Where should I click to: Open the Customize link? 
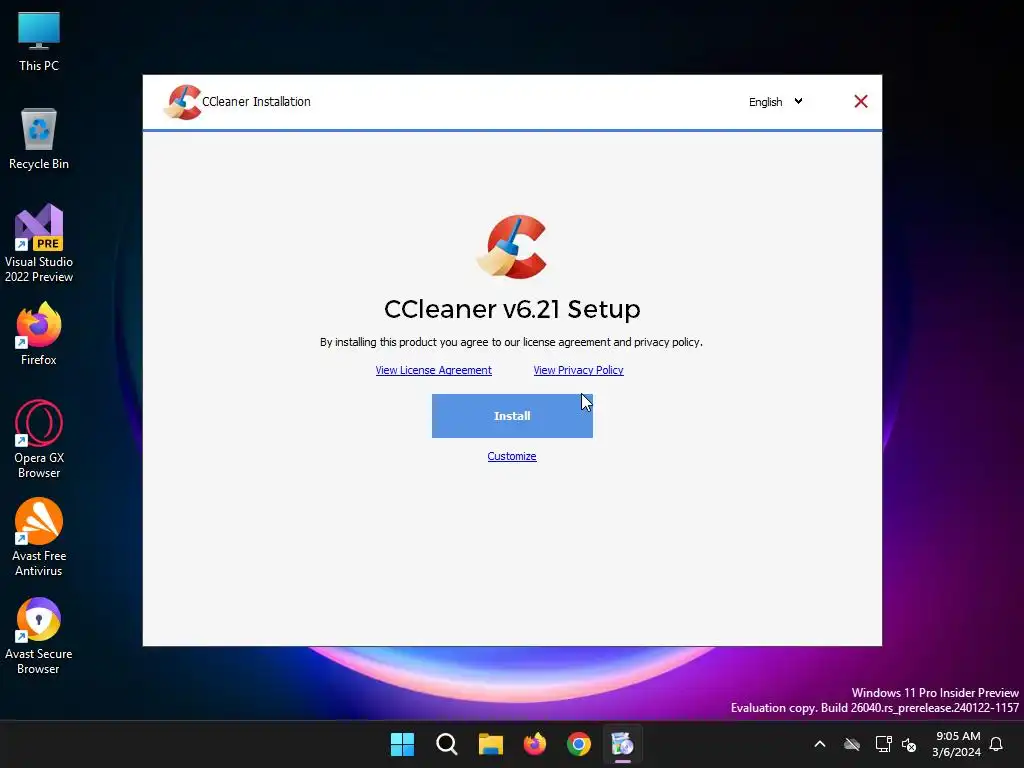coord(512,456)
